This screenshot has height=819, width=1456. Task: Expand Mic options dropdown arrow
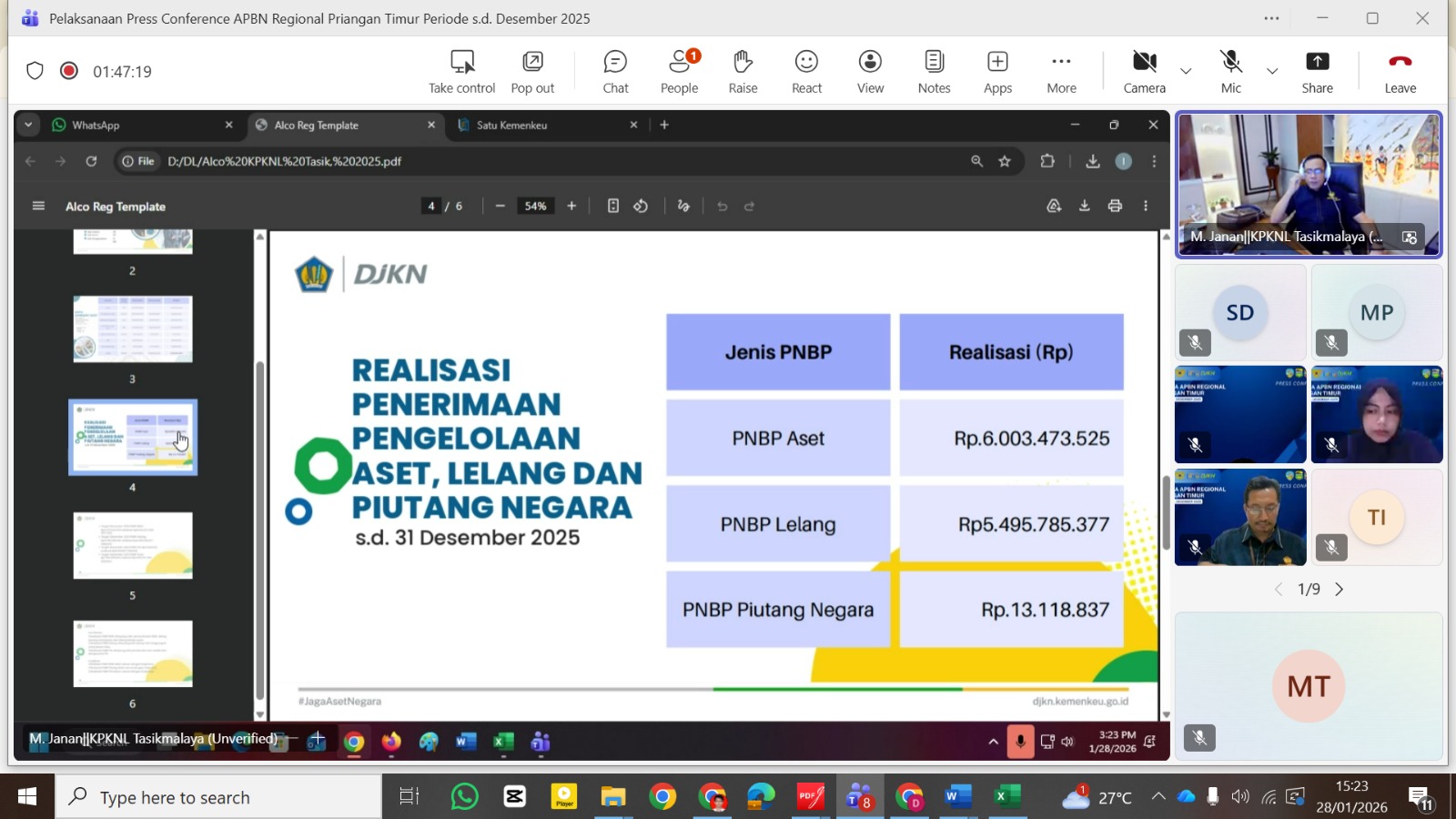(1272, 71)
